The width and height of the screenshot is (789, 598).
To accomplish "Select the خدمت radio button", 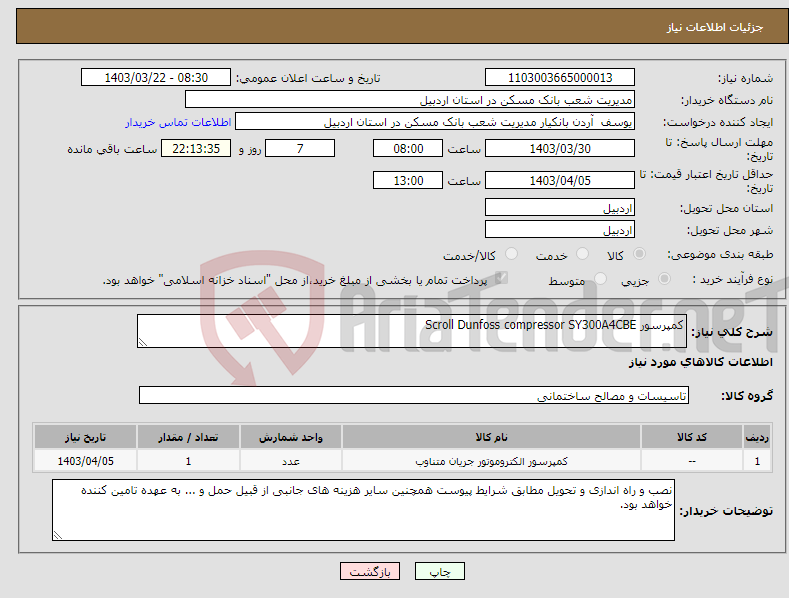I will click(582, 254).
